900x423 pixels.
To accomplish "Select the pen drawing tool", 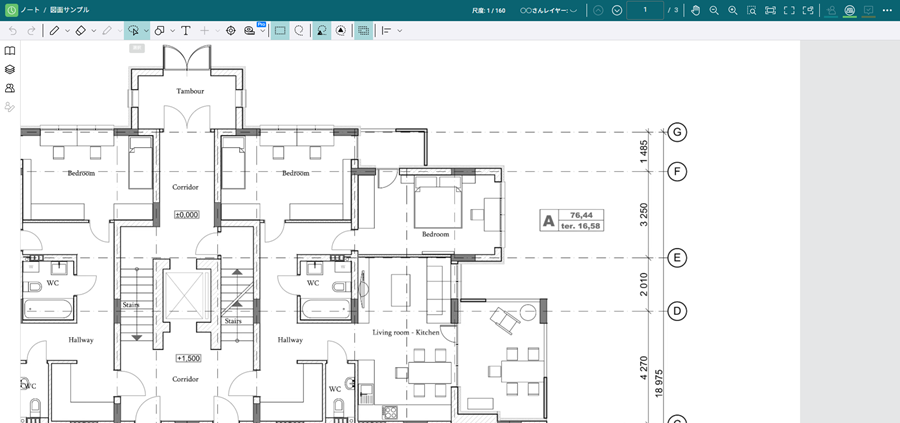I will tap(54, 31).
